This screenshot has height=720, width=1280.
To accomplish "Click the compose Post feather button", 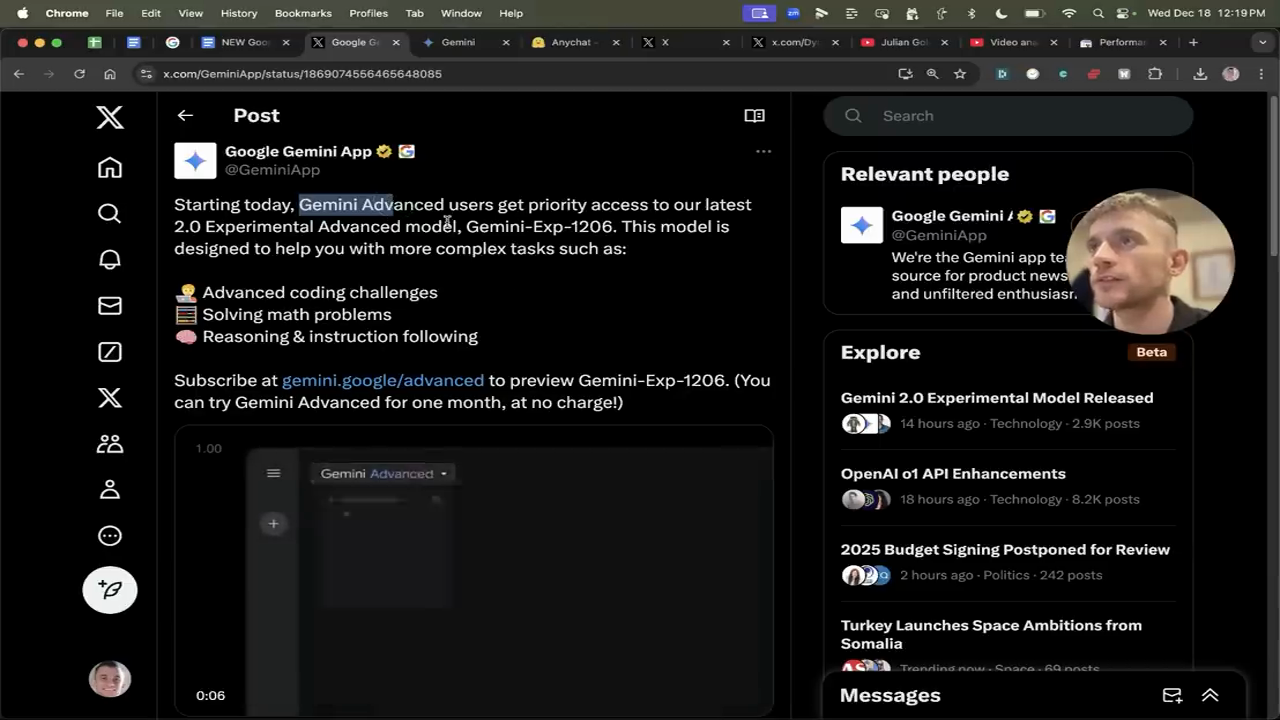I will (x=110, y=590).
